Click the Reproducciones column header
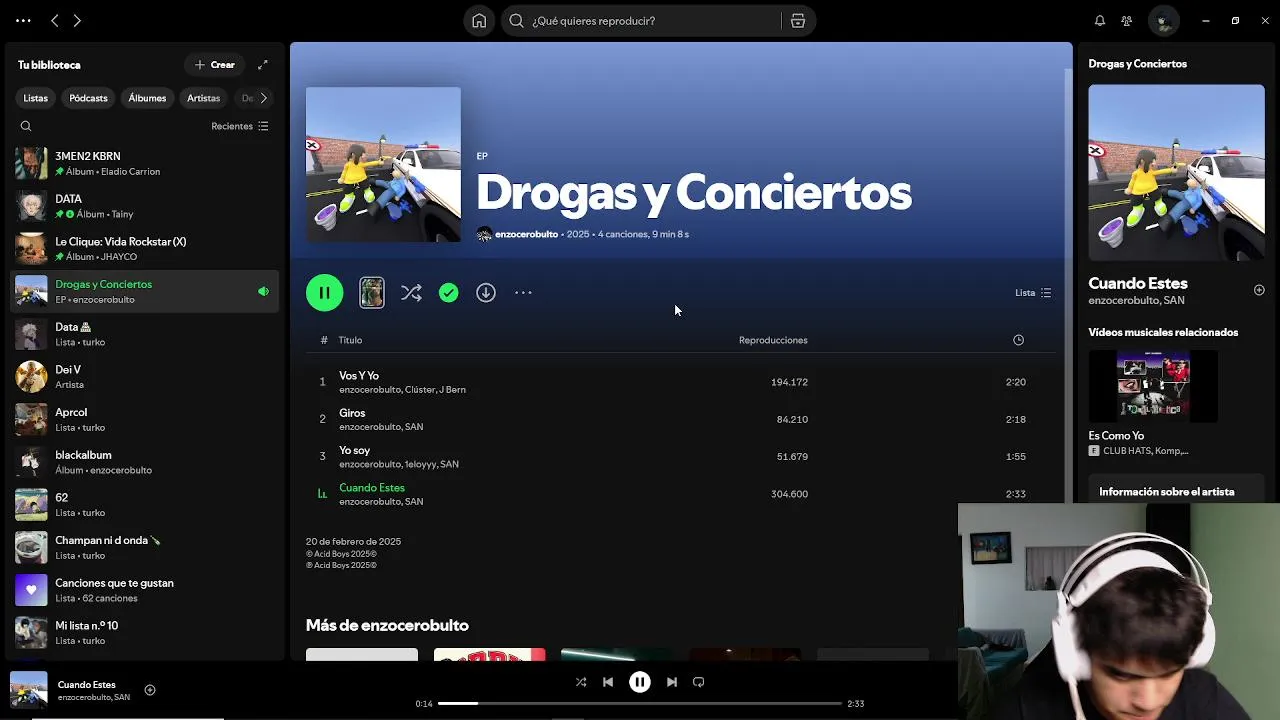Image resolution: width=1280 pixels, height=720 pixels. [x=773, y=340]
